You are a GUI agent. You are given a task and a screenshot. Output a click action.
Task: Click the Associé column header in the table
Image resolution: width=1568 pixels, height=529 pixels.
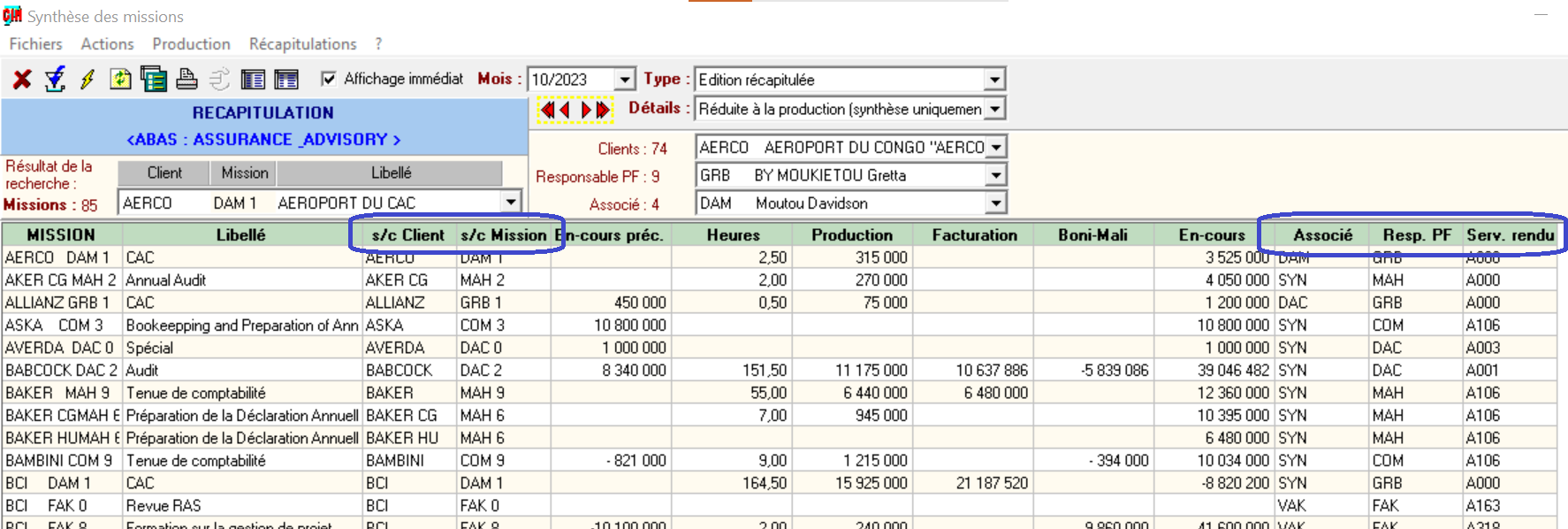[1322, 234]
